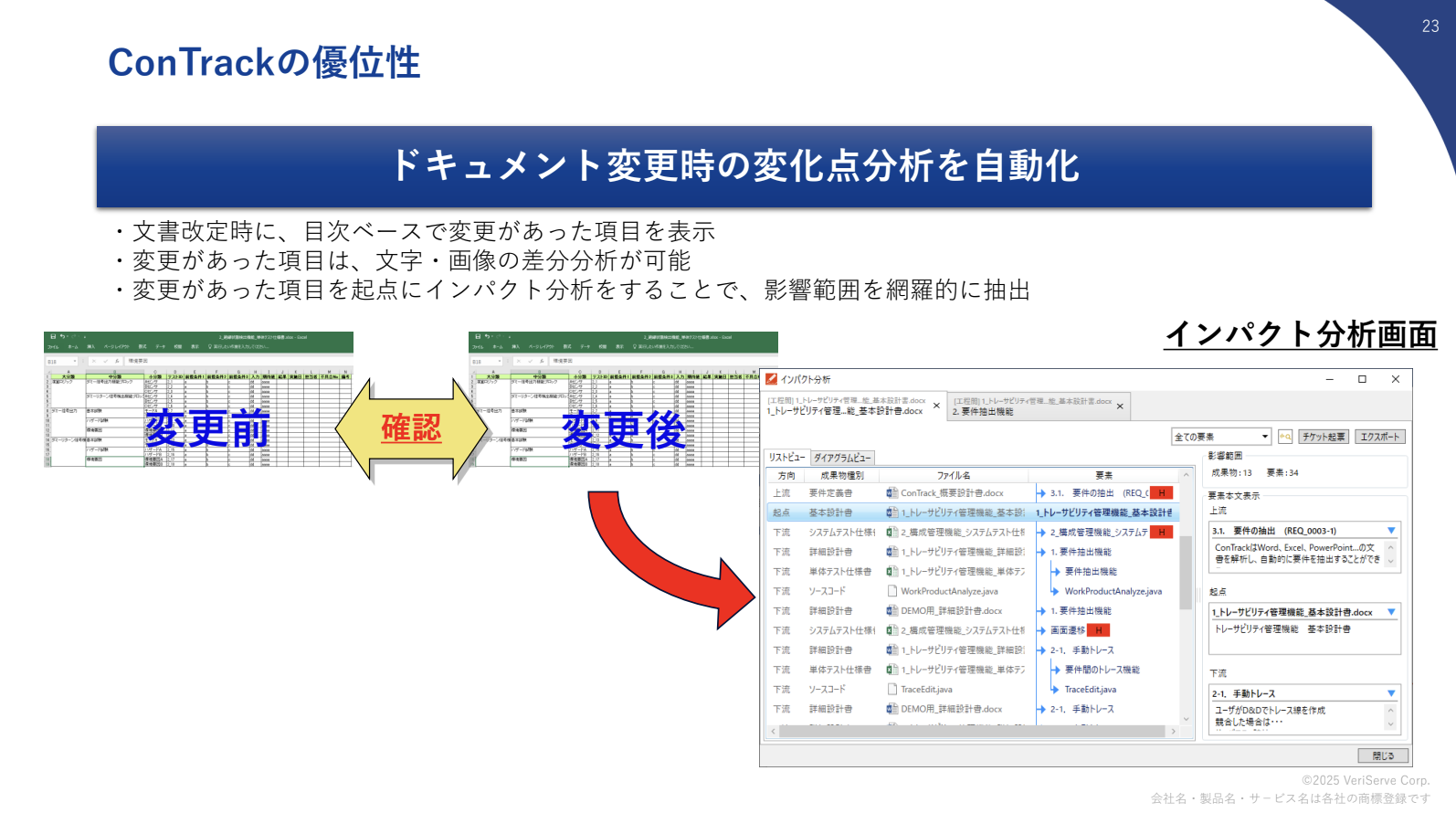Click the blue arrow before 3.1. 要件の抽出

[1041, 493]
